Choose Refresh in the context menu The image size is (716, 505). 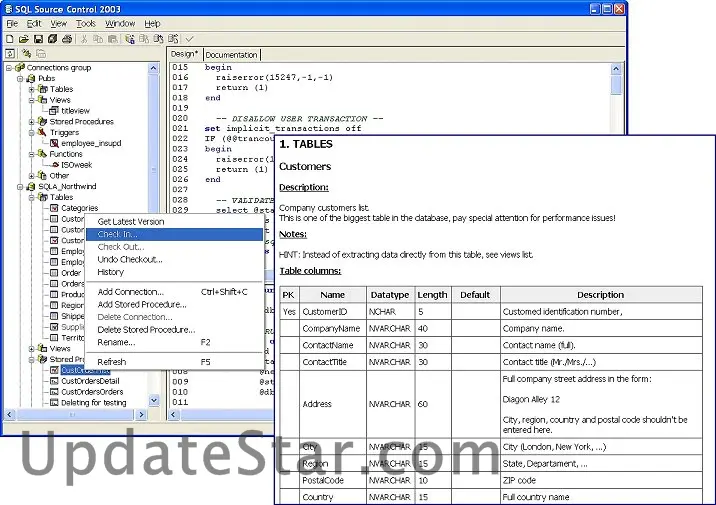[174, 362]
